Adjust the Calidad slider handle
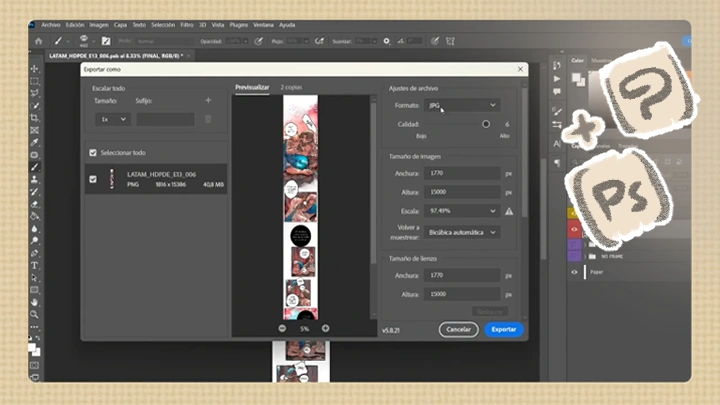720x405 pixels. click(486, 124)
